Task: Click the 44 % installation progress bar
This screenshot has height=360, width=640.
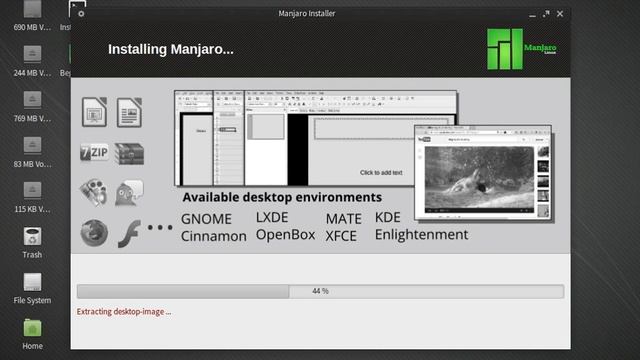Action: (320, 291)
